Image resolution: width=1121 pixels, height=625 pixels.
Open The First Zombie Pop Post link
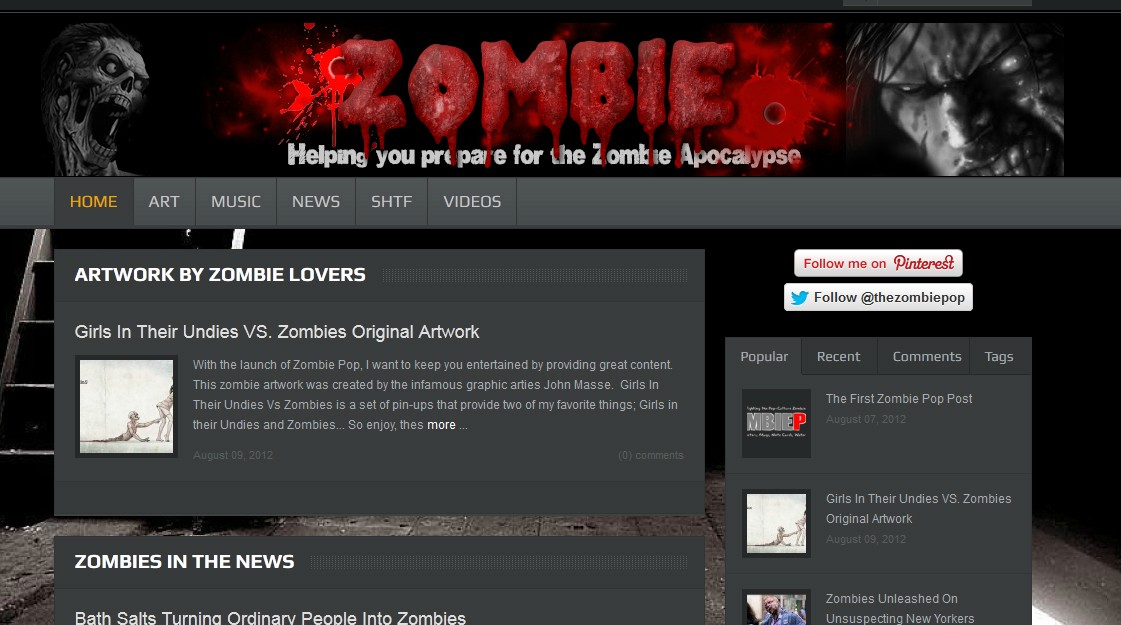pyautogui.click(x=899, y=398)
